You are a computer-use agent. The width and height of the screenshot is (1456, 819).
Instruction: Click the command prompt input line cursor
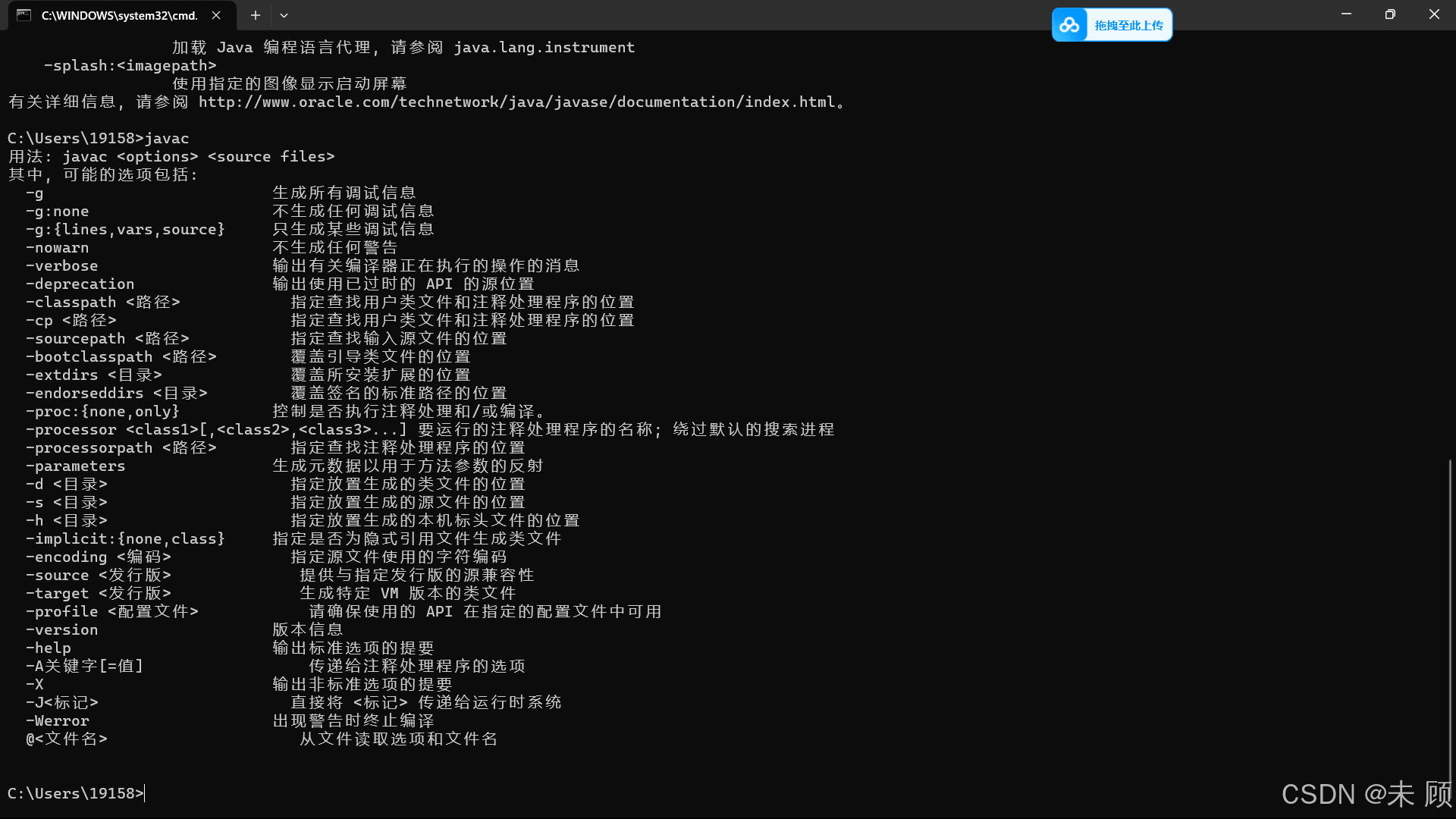point(143,793)
